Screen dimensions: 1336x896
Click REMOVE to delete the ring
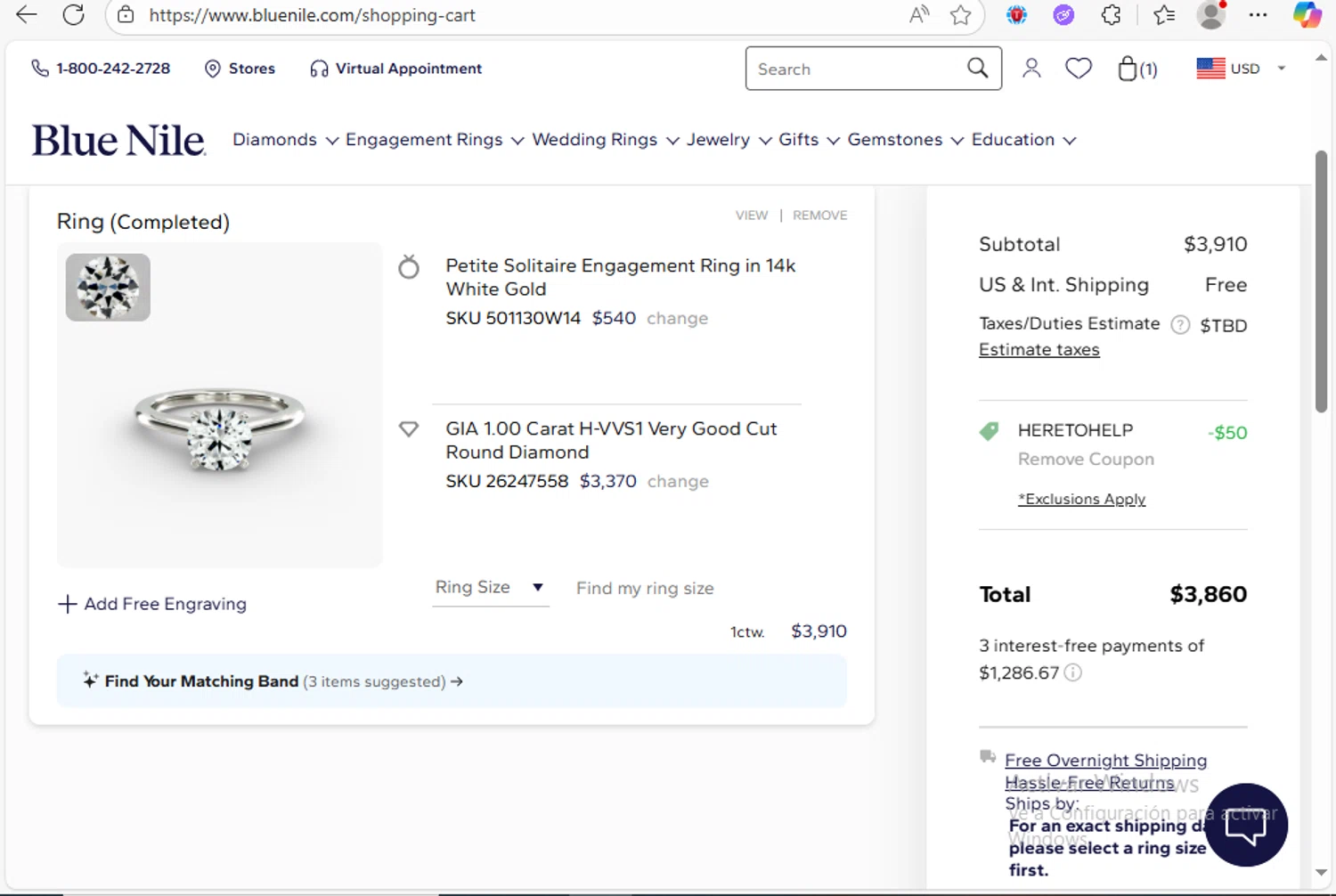click(x=819, y=216)
